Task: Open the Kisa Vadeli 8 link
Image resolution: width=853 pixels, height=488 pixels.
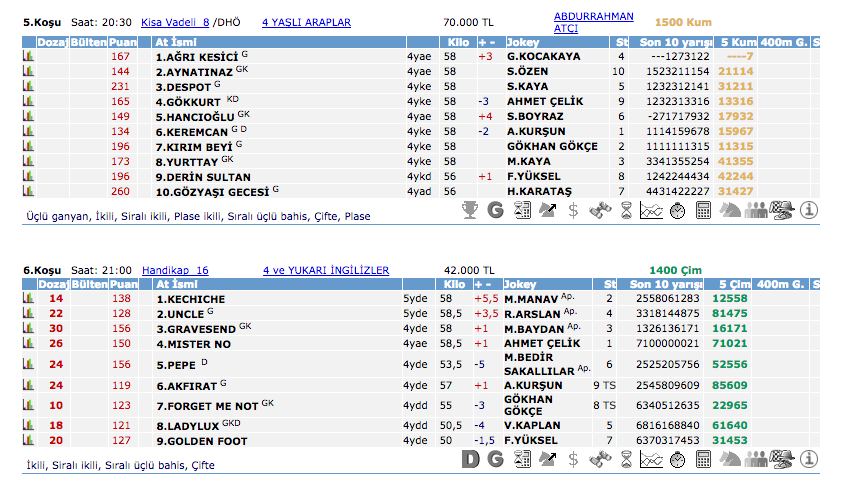Action: (175, 21)
